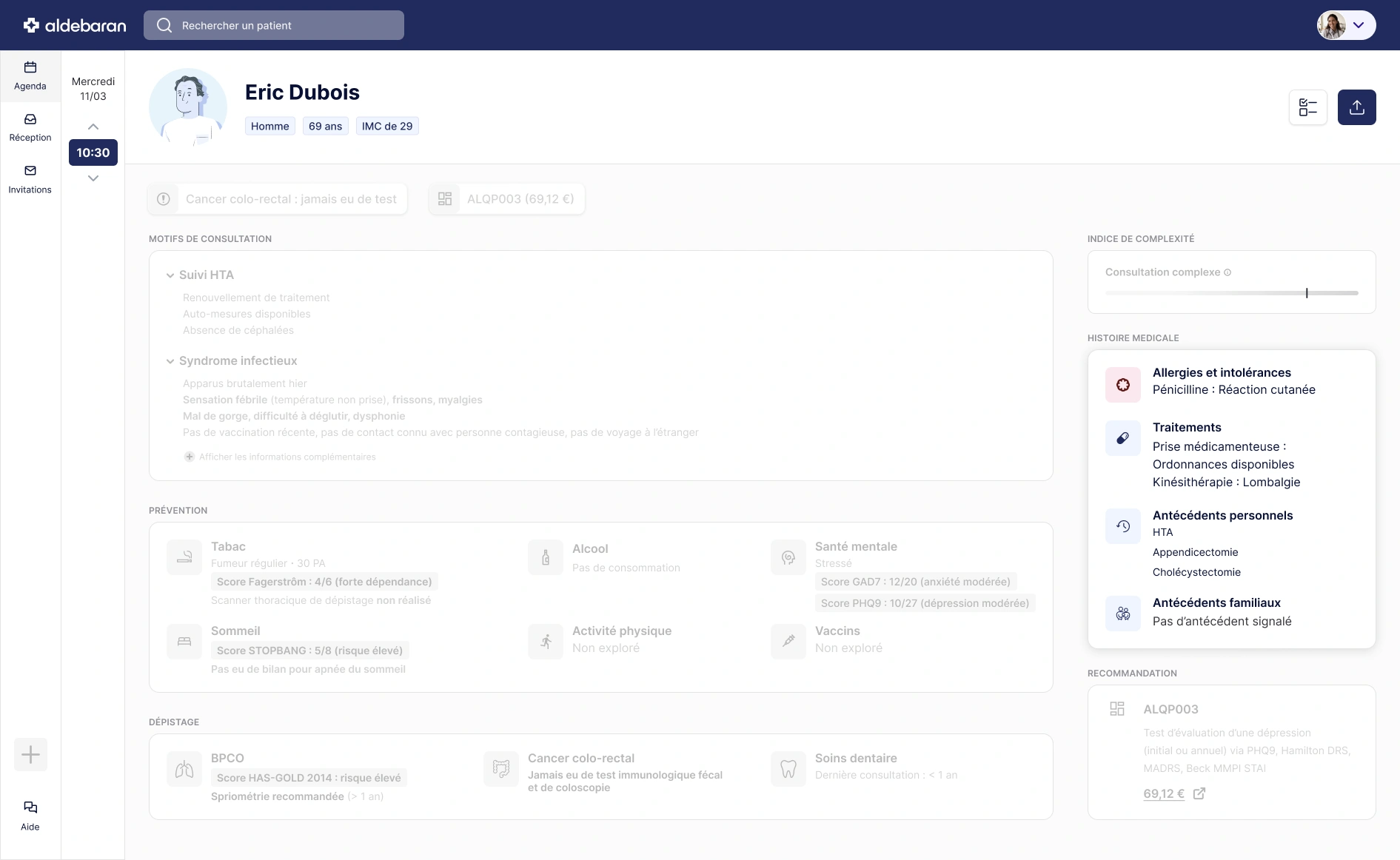Image resolution: width=1400 pixels, height=860 pixels.
Task: Click the export upload button
Action: click(1357, 107)
